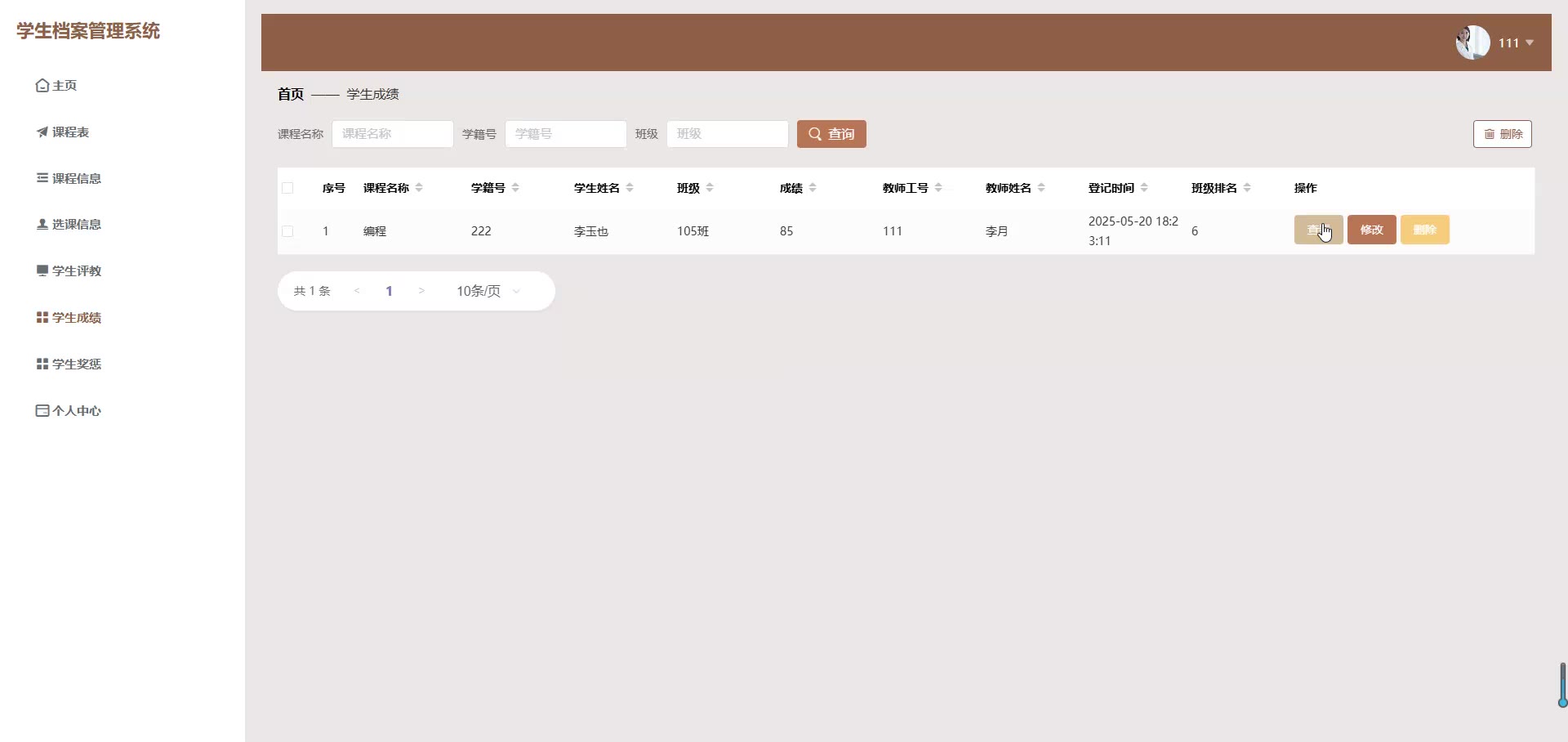The width and height of the screenshot is (1568, 742).
Task: Click the 首页 breadcrumb link
Action: (291, 94)
